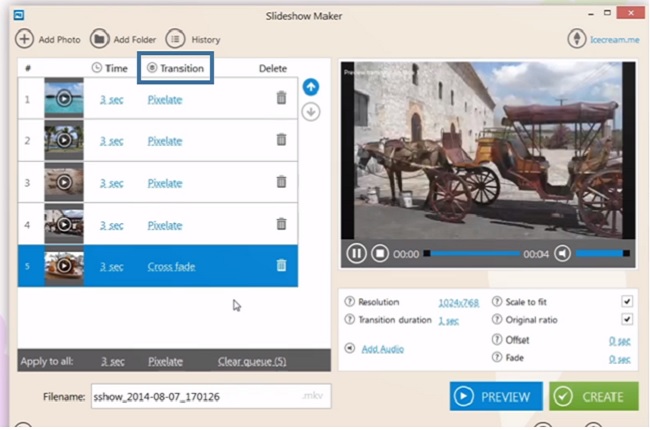This screenshot has width=650, height=430.
Task: Click the preview playback progress bar
Action: [472, 253]
